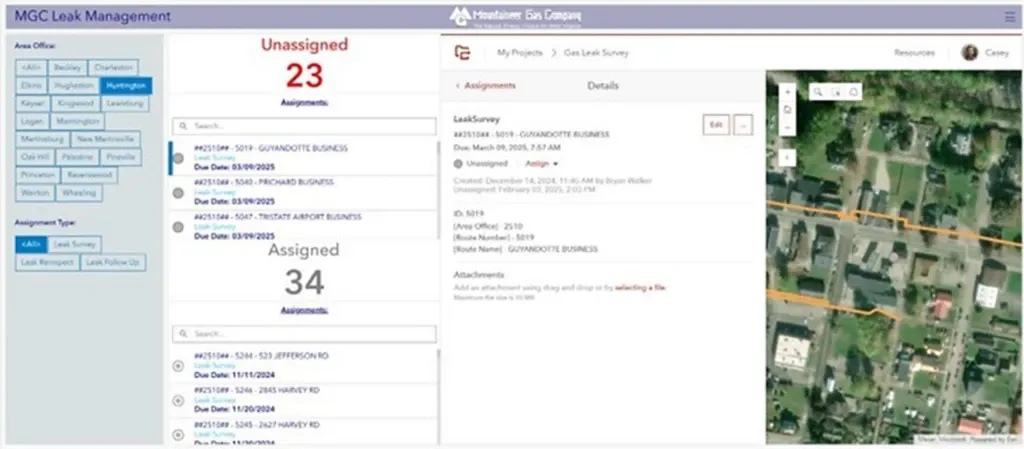Toggle the Huntington area office filter
Viewport: 1024px width, 449px height.
coord(126,85)
